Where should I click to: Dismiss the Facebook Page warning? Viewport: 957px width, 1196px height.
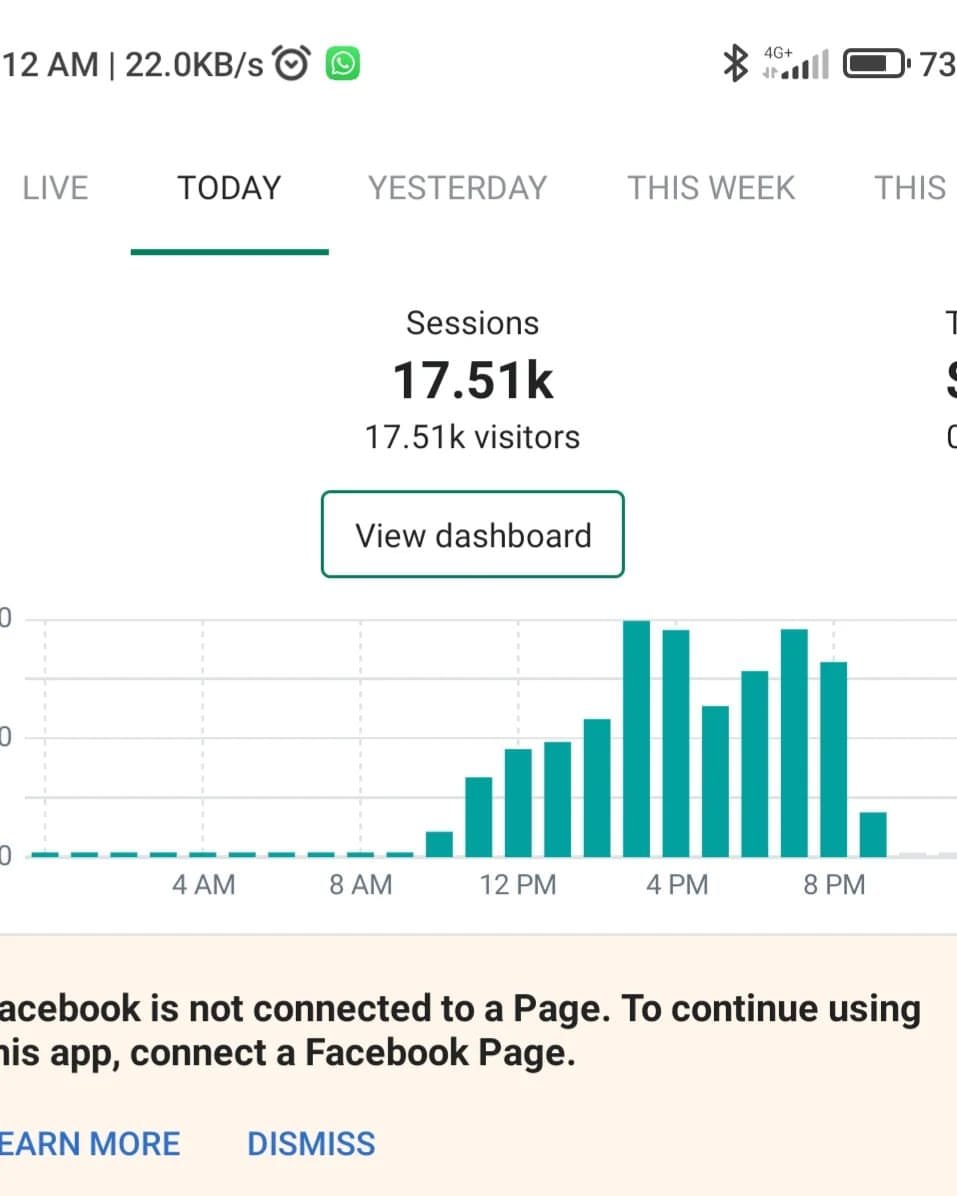(311, 1143)
